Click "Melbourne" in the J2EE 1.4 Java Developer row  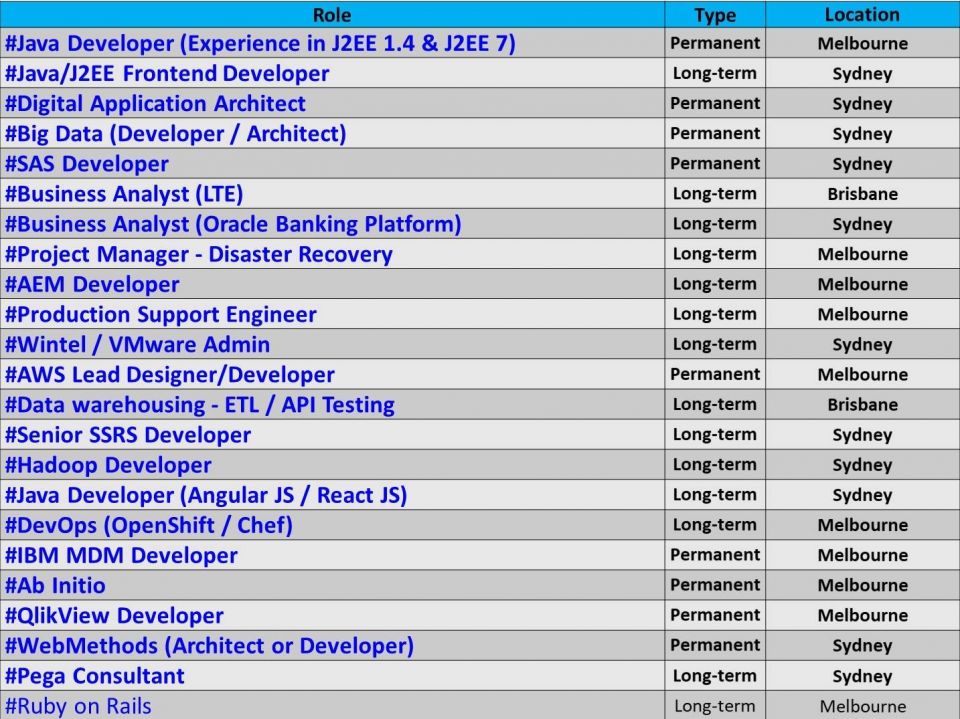click(x=863, y=43)
